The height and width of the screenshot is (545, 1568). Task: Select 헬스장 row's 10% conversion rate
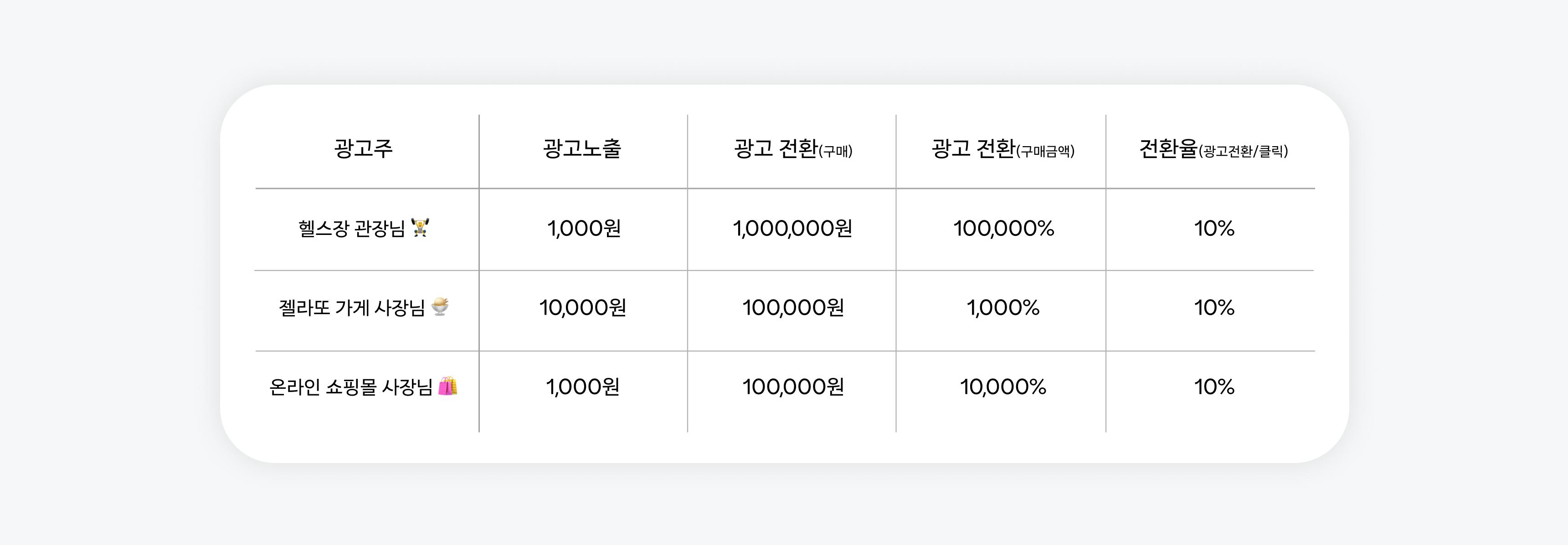coord(1214,229)
